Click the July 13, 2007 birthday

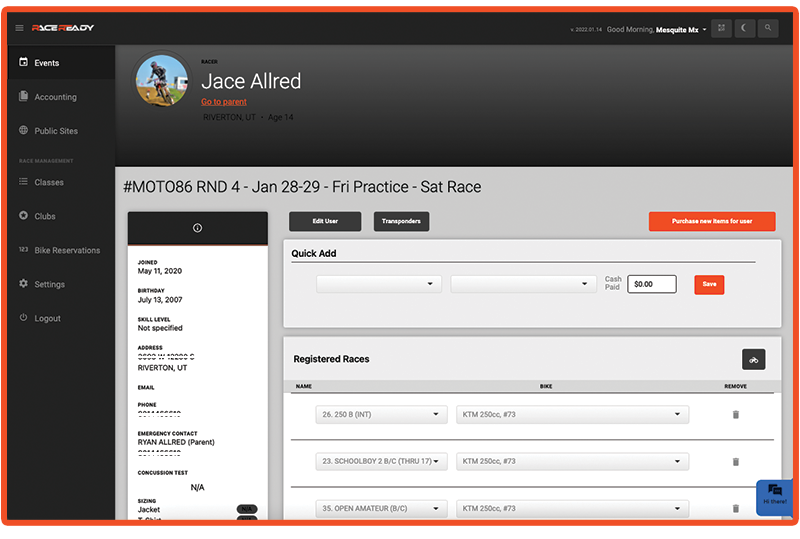coord(160,300)
